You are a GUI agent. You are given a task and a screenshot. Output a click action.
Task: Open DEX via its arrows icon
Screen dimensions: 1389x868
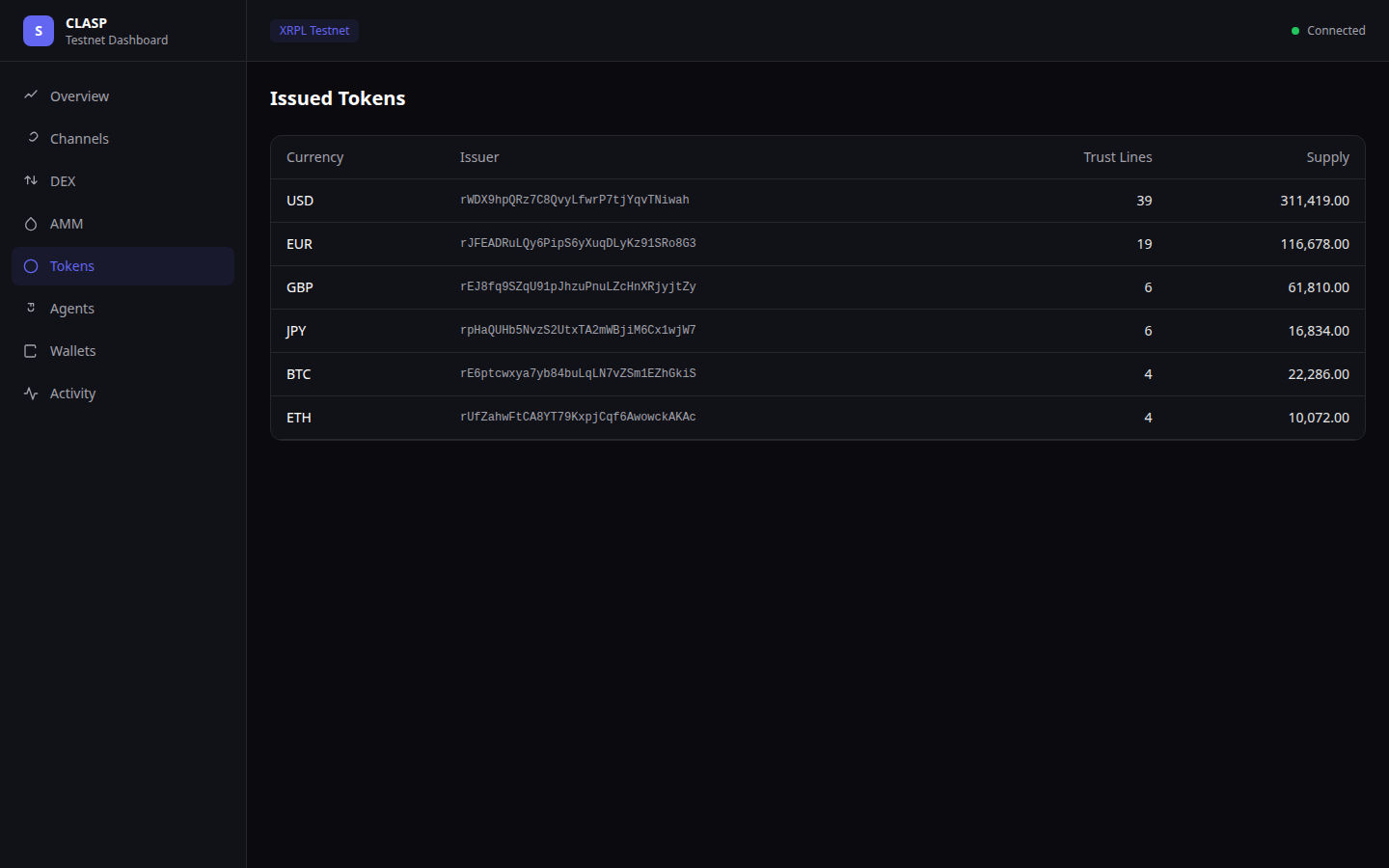click(32, 180)
